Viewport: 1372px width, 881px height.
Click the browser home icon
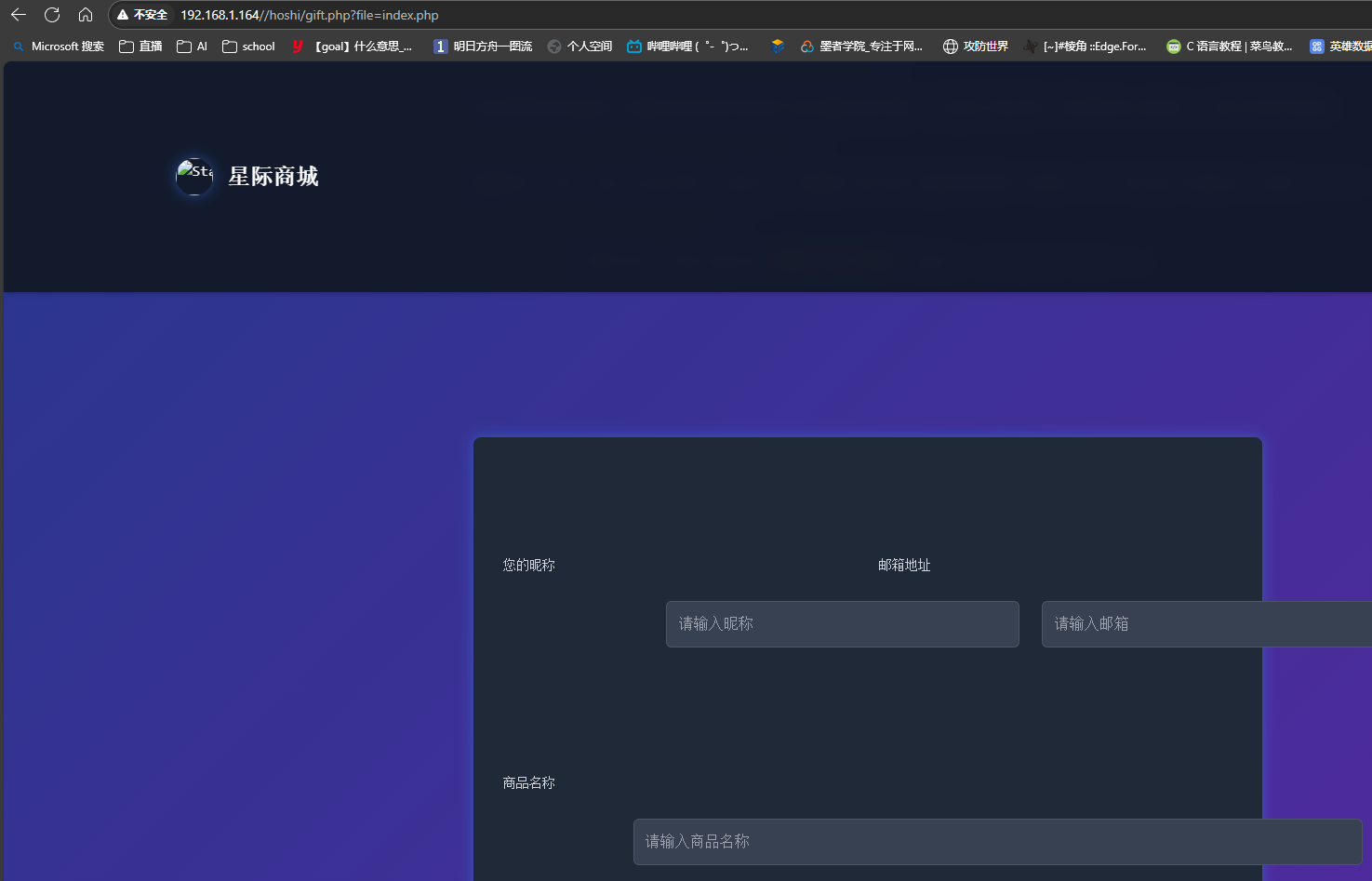(x=86, y=14)
